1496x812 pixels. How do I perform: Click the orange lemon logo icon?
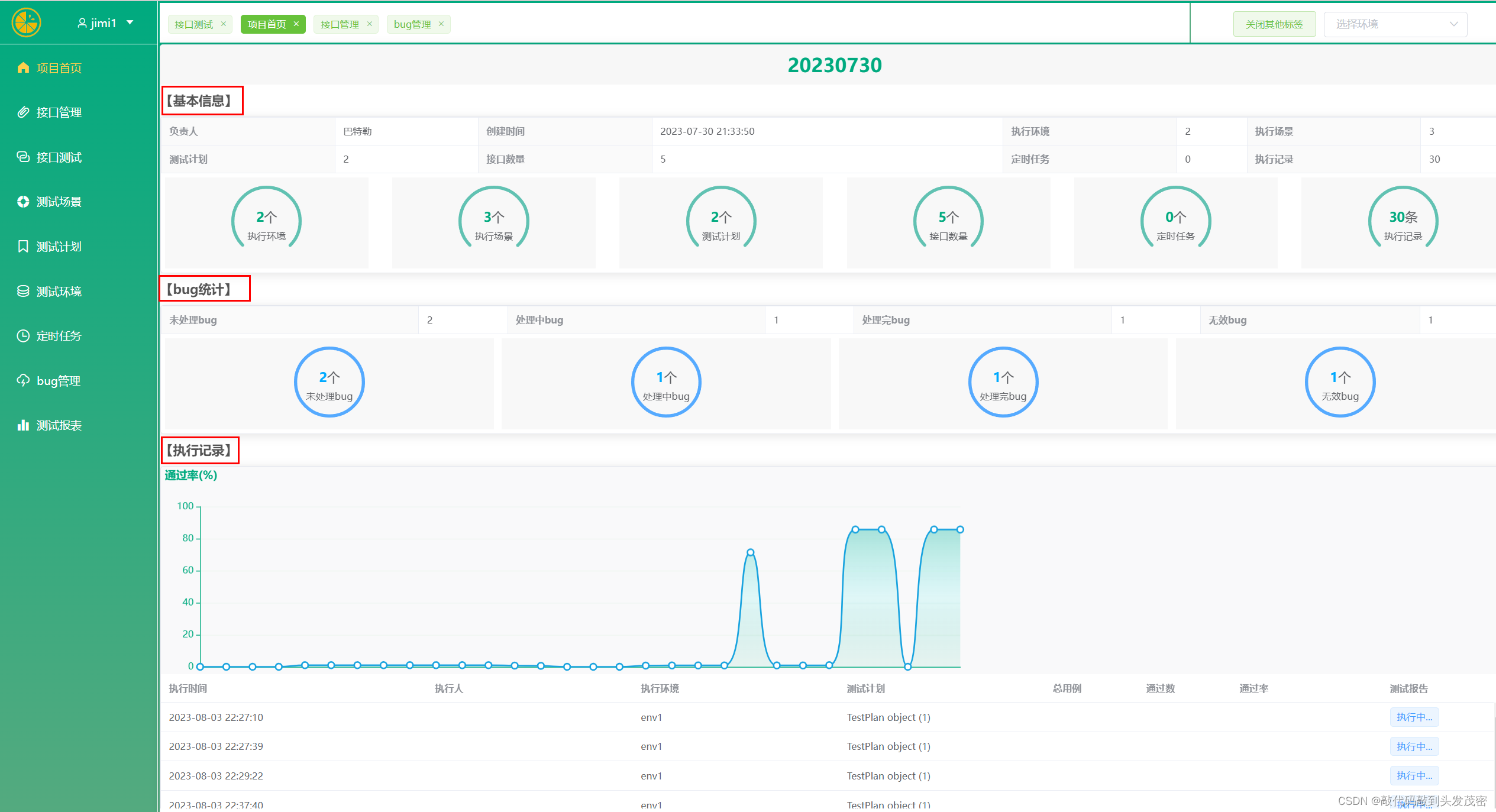coord(26,23)
